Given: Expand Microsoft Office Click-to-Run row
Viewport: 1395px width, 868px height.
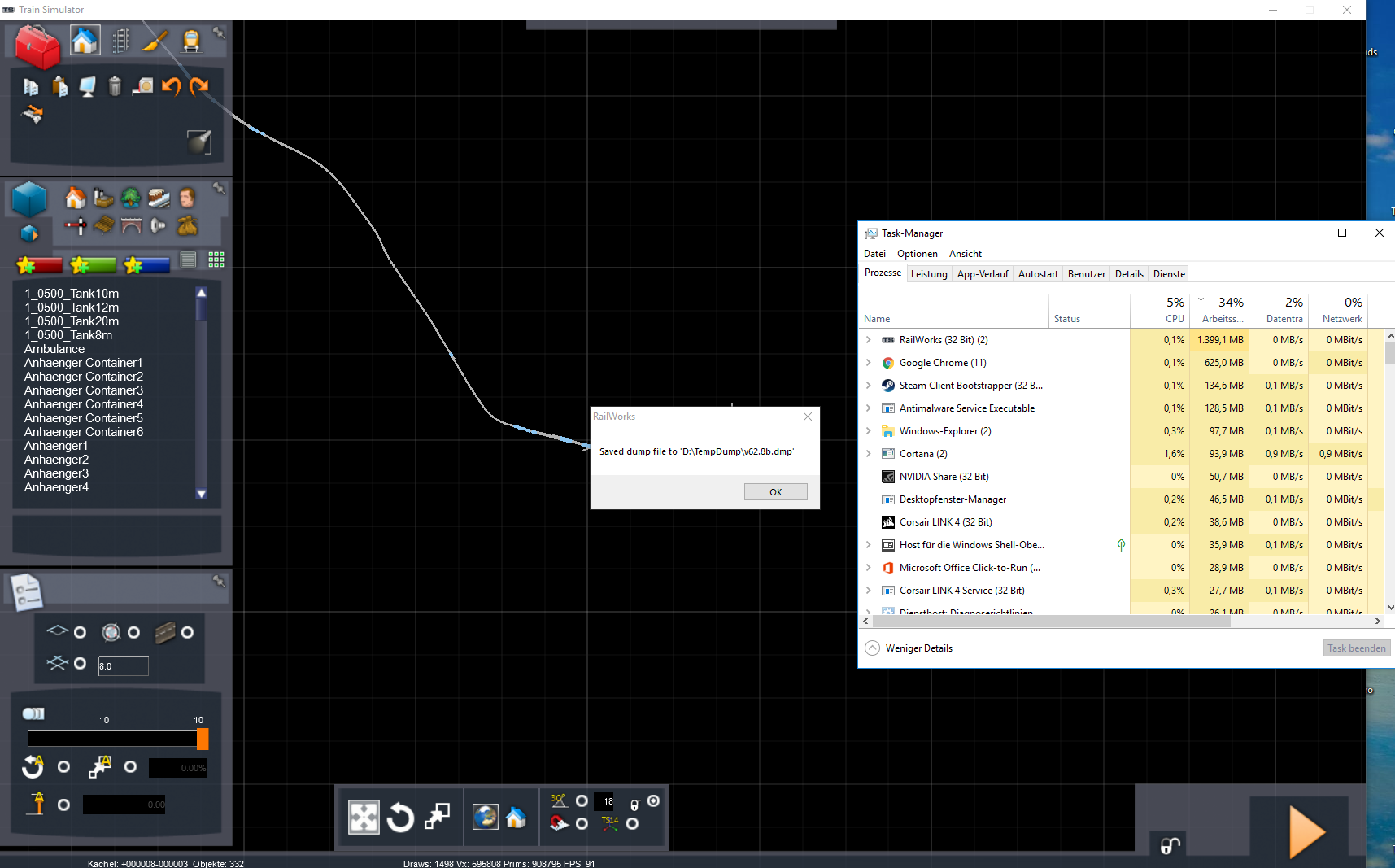Looking at the screenshot, I should (x=869, y=568).
